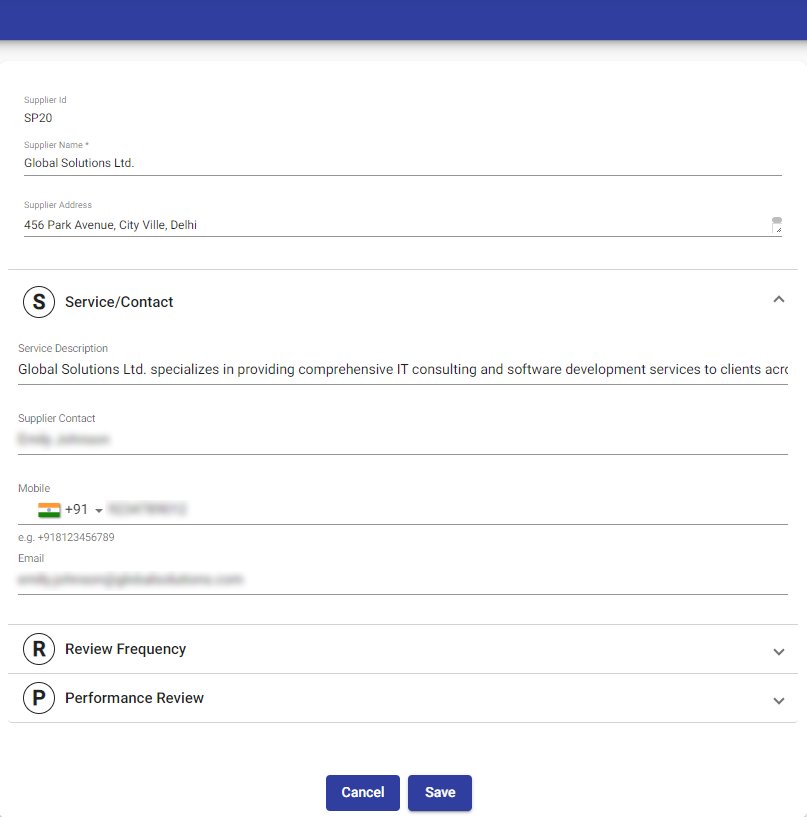Click the Supplier Contact input field
This screenshot has height=817, width=807.
pos(400,439)
